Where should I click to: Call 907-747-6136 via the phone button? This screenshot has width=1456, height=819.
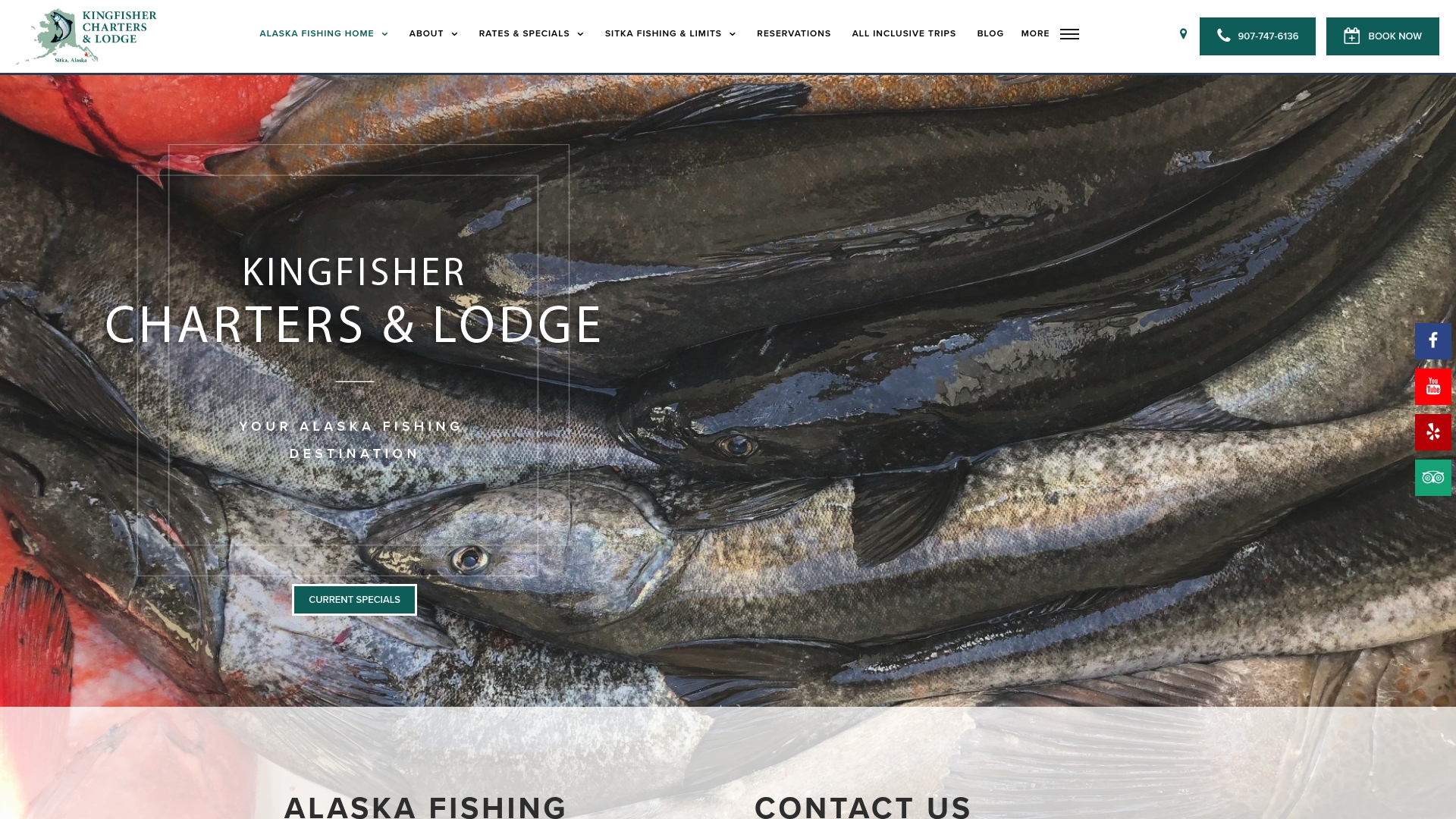pos(1257,36)
